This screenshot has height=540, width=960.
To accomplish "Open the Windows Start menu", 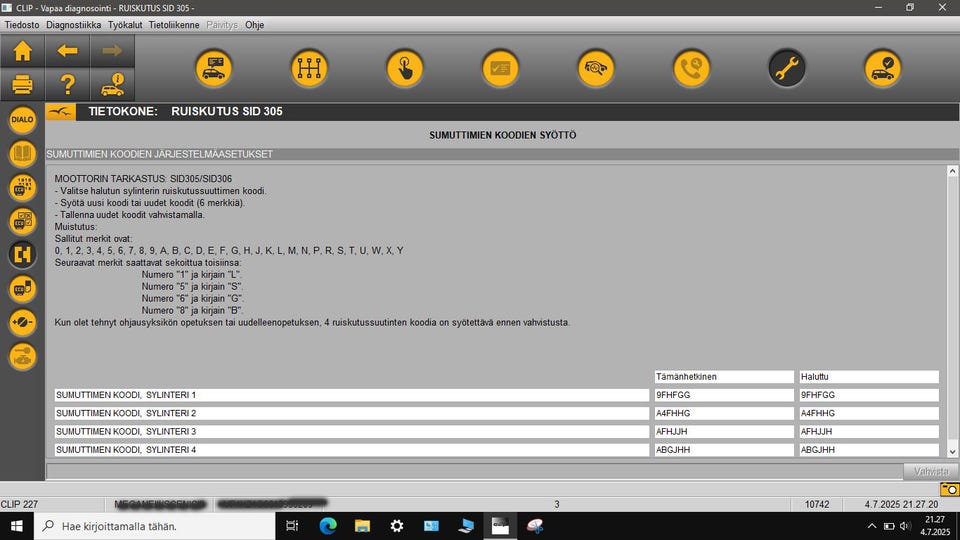I will 17,526.
